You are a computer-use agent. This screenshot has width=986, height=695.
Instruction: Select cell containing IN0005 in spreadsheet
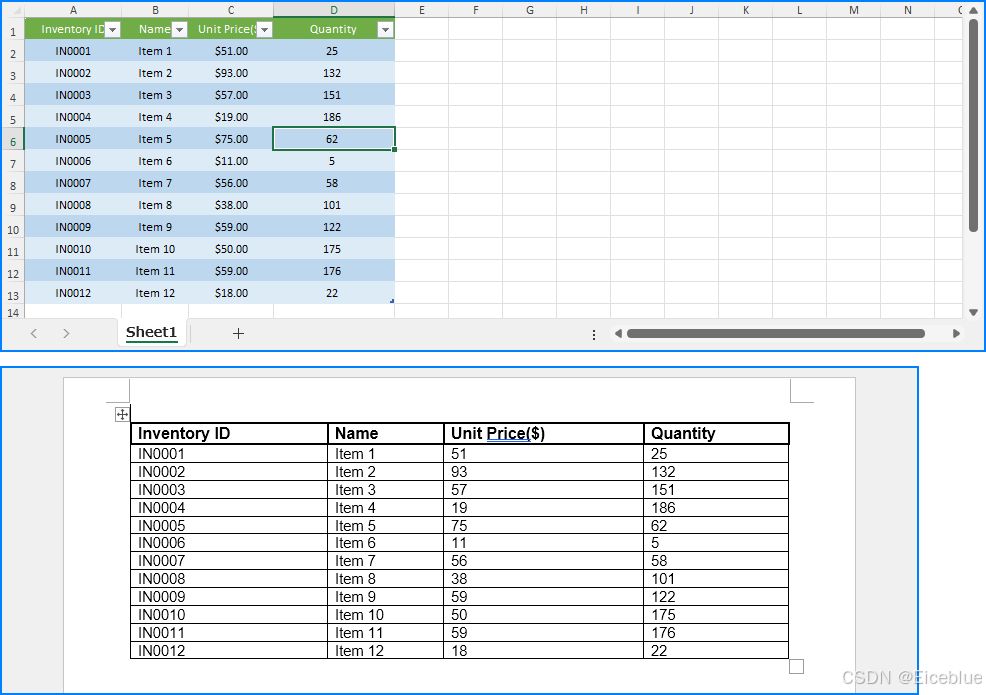[73, 139]
